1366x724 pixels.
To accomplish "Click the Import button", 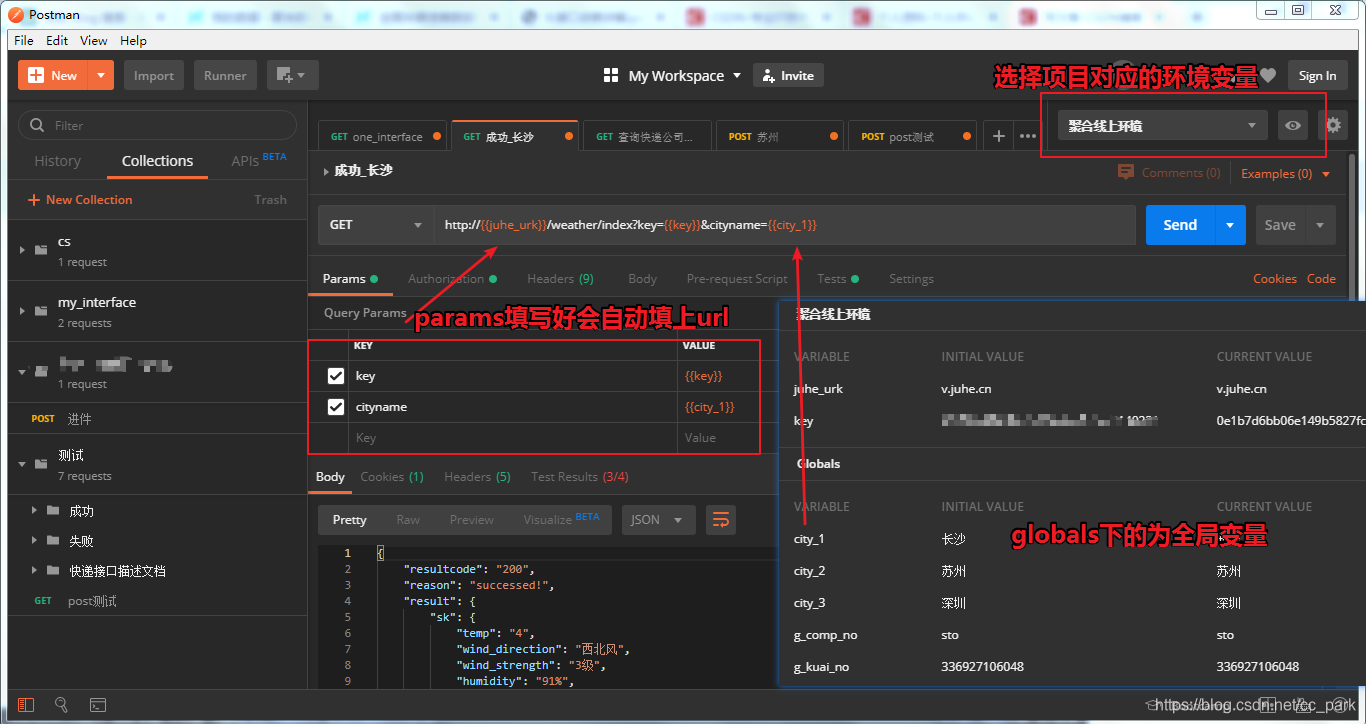I will pos(154,75).
